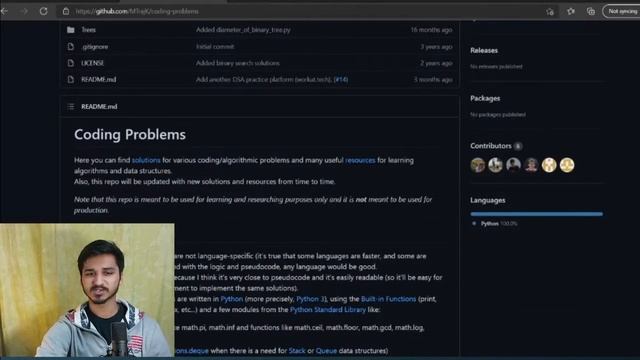Open the first contributor avatar
Image resolution: width=640 pixels, height=360 pixels.
click(x=478, y=165)
